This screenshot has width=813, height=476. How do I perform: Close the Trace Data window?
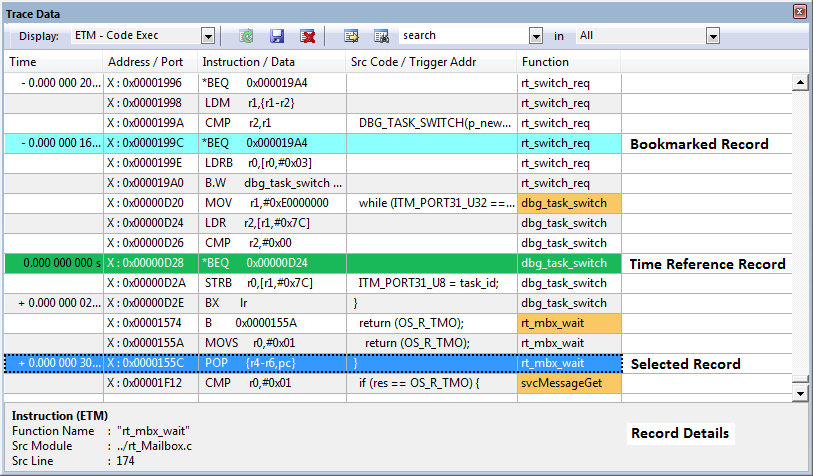[x=799, y=12]
